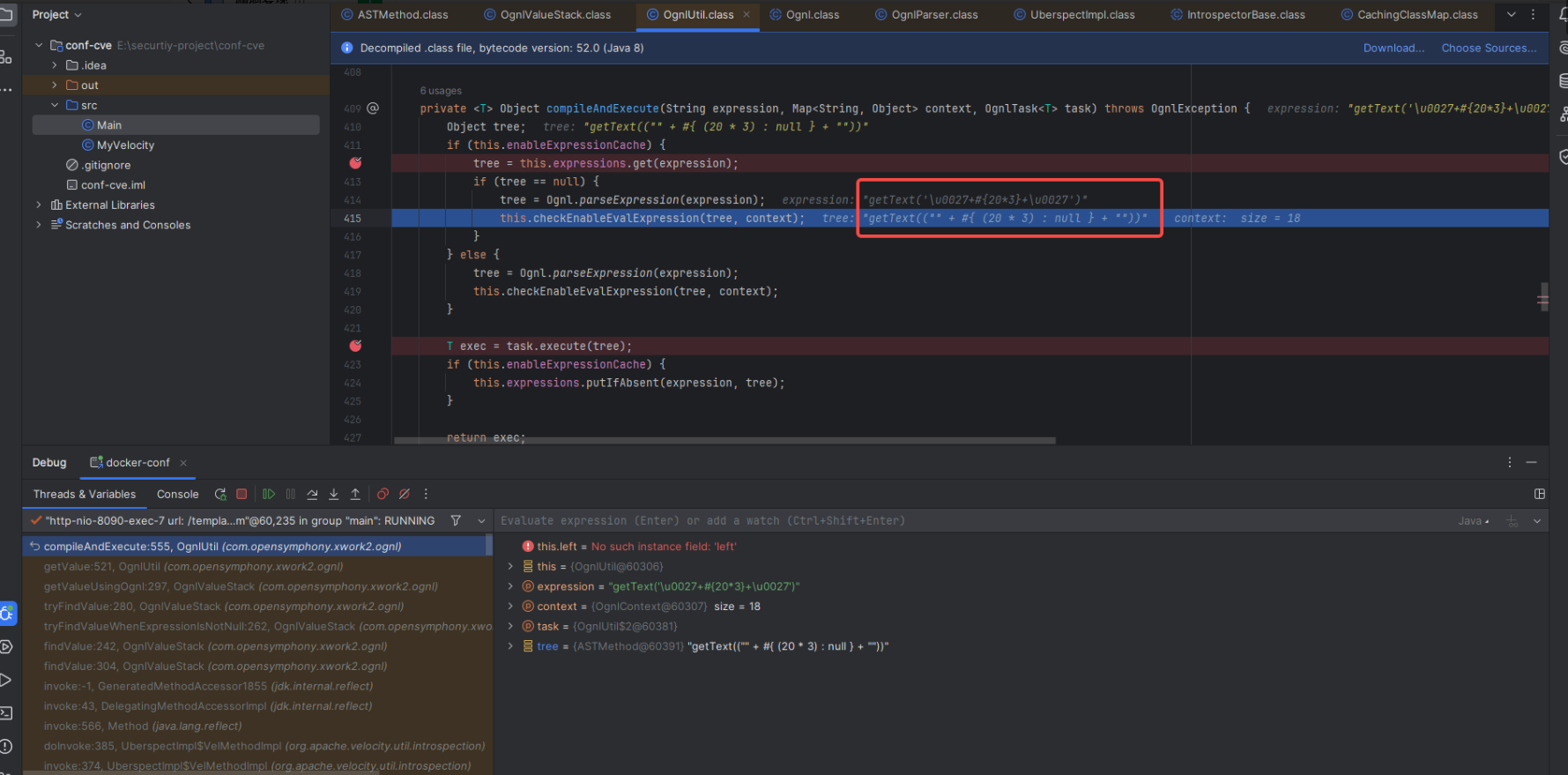1568x775 pixels.
Task: Stop the debug session with red square
Action: click(x=242, y=495)
